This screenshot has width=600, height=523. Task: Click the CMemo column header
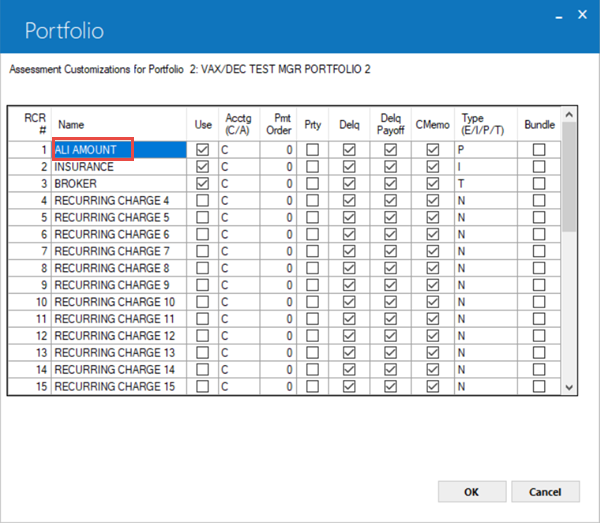pos(433,124)
